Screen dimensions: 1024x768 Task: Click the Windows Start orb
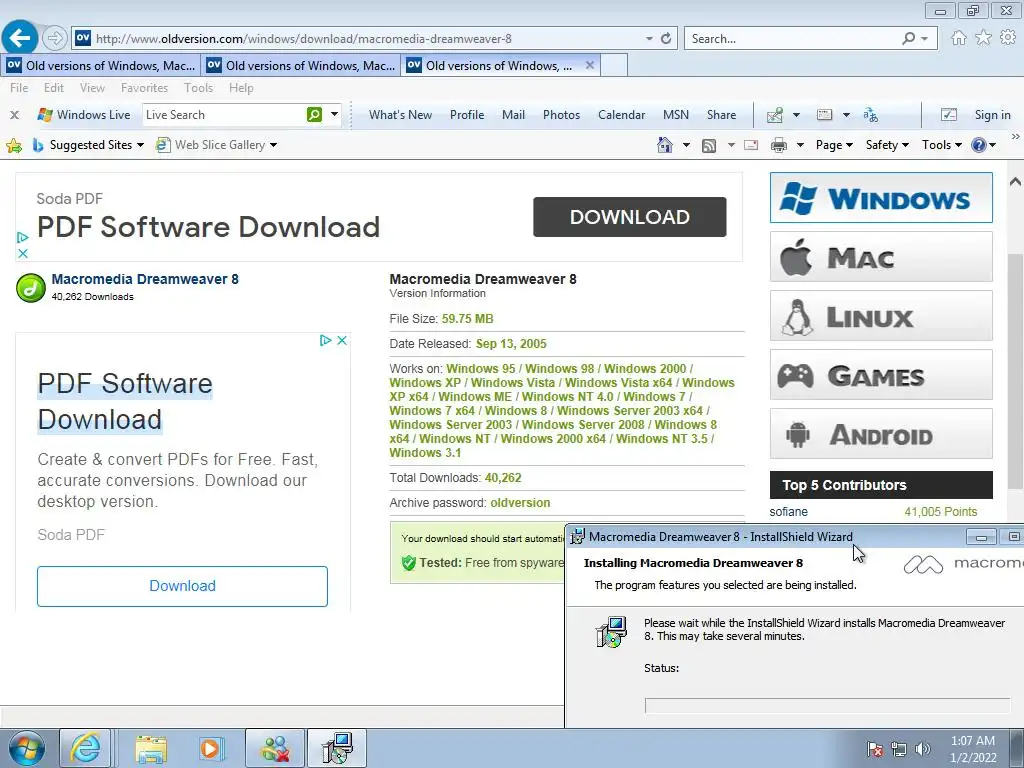27,748
